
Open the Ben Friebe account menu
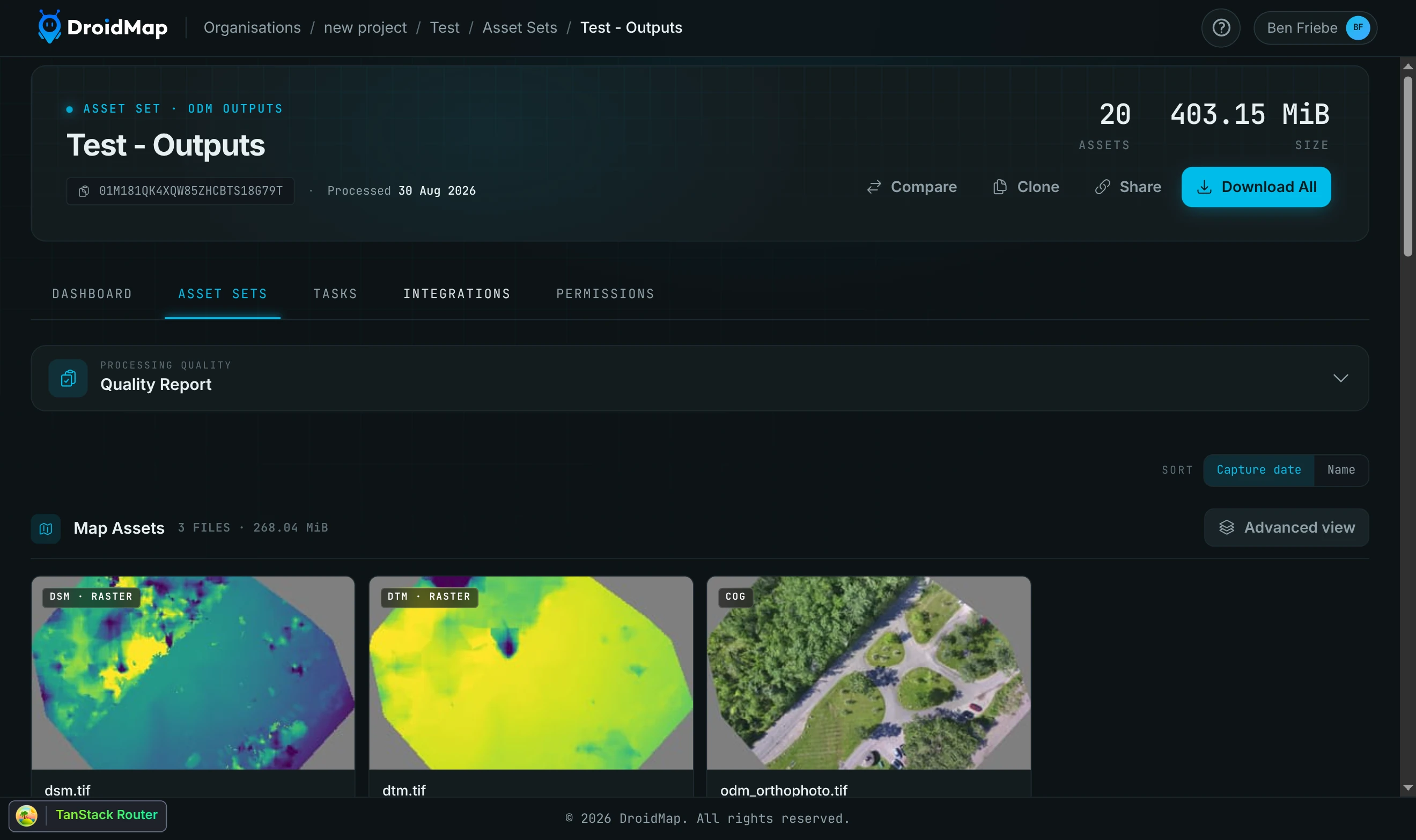click(1315, 28)
